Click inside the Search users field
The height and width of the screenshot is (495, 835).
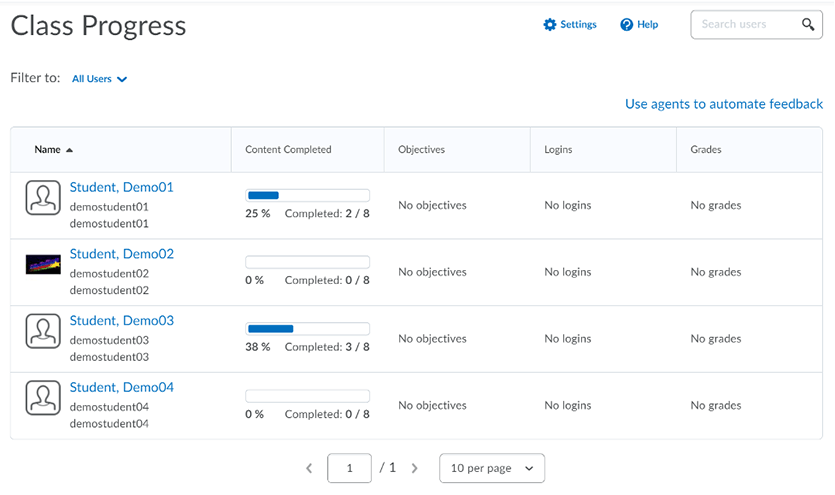[745, 25]
